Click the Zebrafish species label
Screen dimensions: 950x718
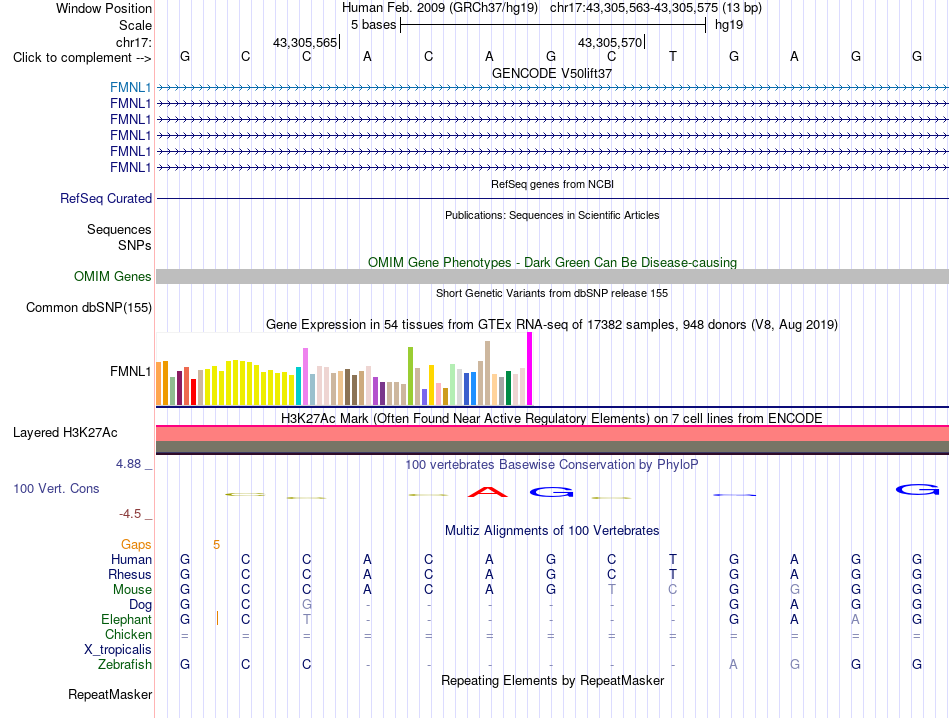pyautogui.click(x=125, y=665)
